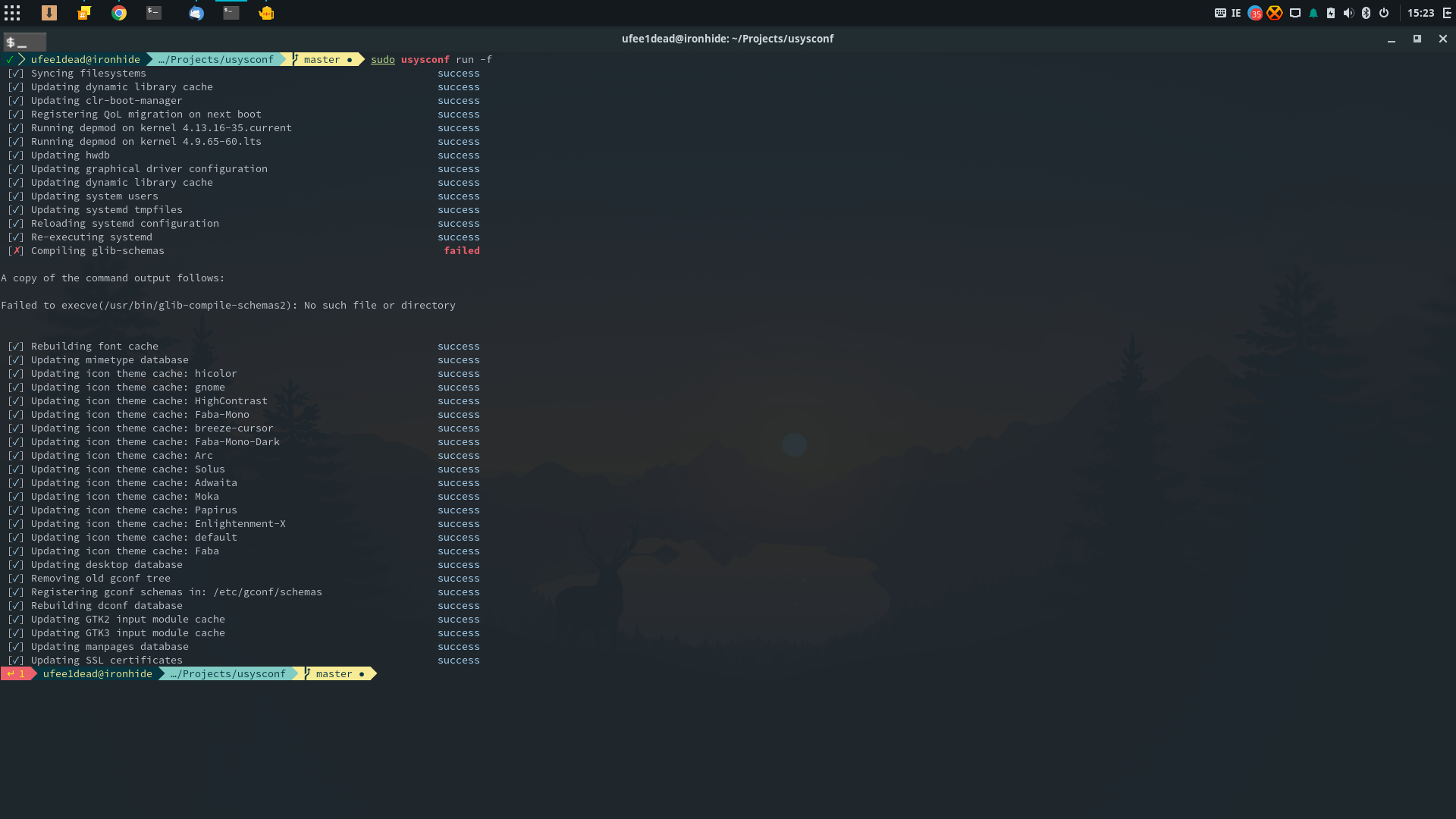This screenshot has width=1456, height=819.
Task: Launch the downloader app with arrow icon
Action: coord(49,13)
